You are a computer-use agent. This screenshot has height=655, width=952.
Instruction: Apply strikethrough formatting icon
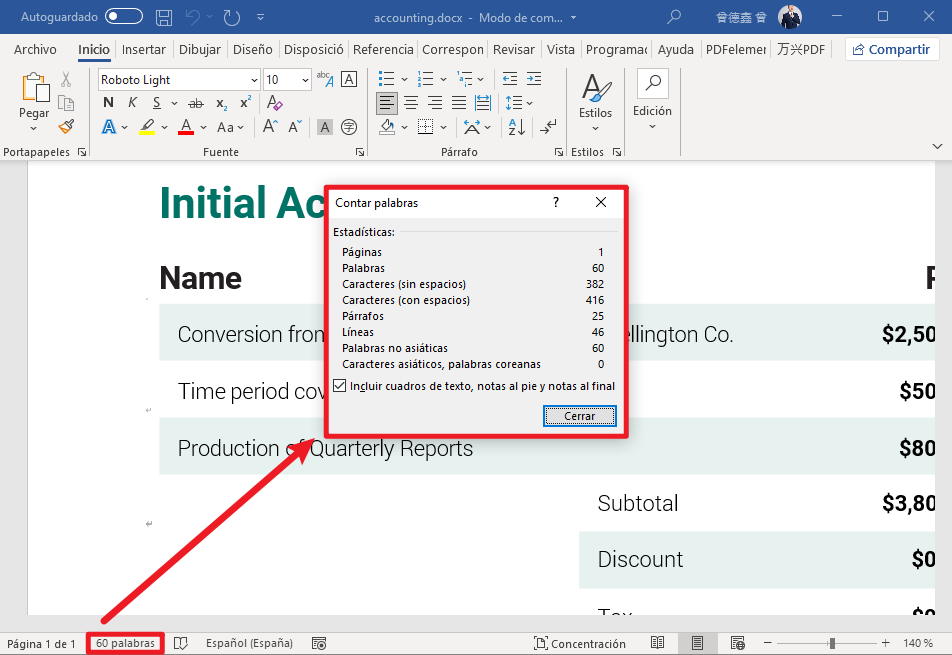click(196, 103)
